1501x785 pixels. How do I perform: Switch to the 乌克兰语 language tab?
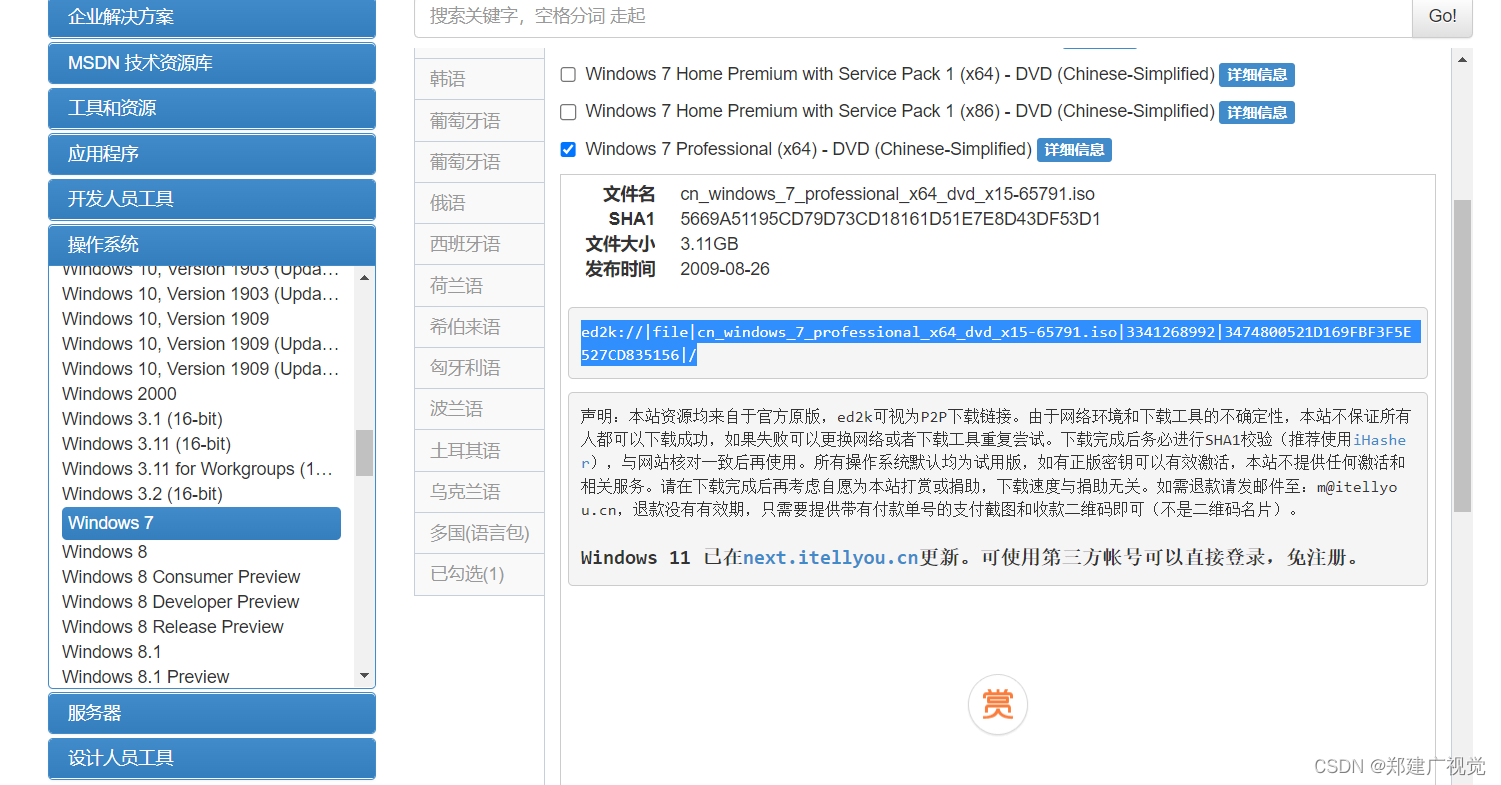[479, 492]
